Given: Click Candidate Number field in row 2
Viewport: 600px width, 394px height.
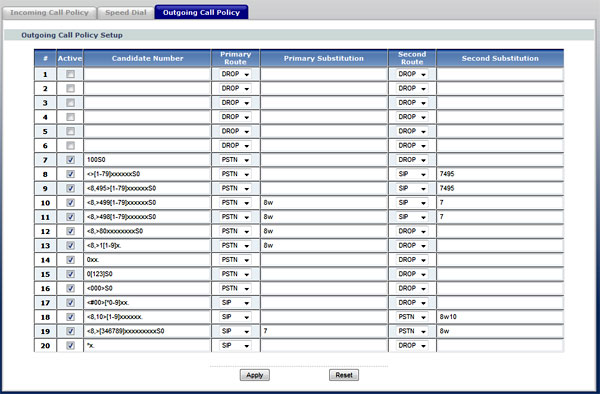Looking at the screenshot, I should coord(147,89).
